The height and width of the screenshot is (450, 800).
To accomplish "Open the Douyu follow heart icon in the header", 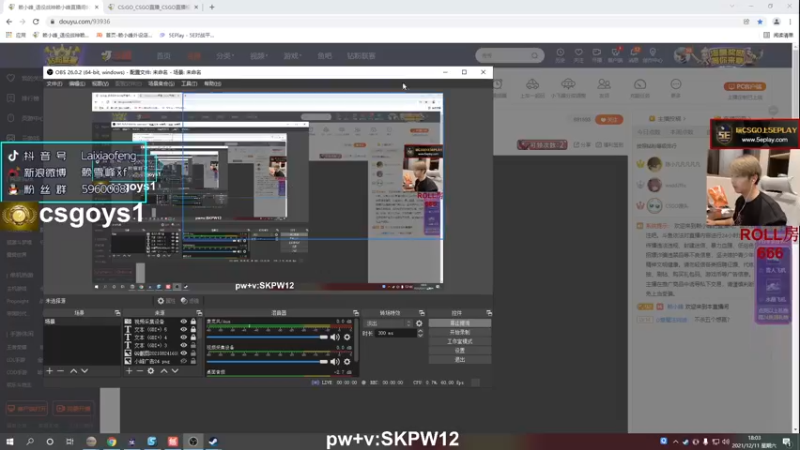I will pyautogui.click(x=578, y=55).
